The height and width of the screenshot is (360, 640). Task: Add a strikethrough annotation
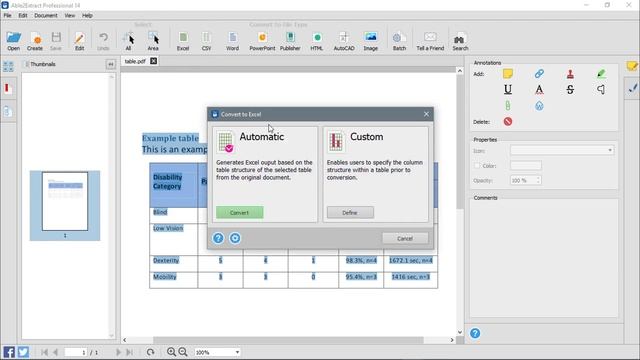[570, 89]
